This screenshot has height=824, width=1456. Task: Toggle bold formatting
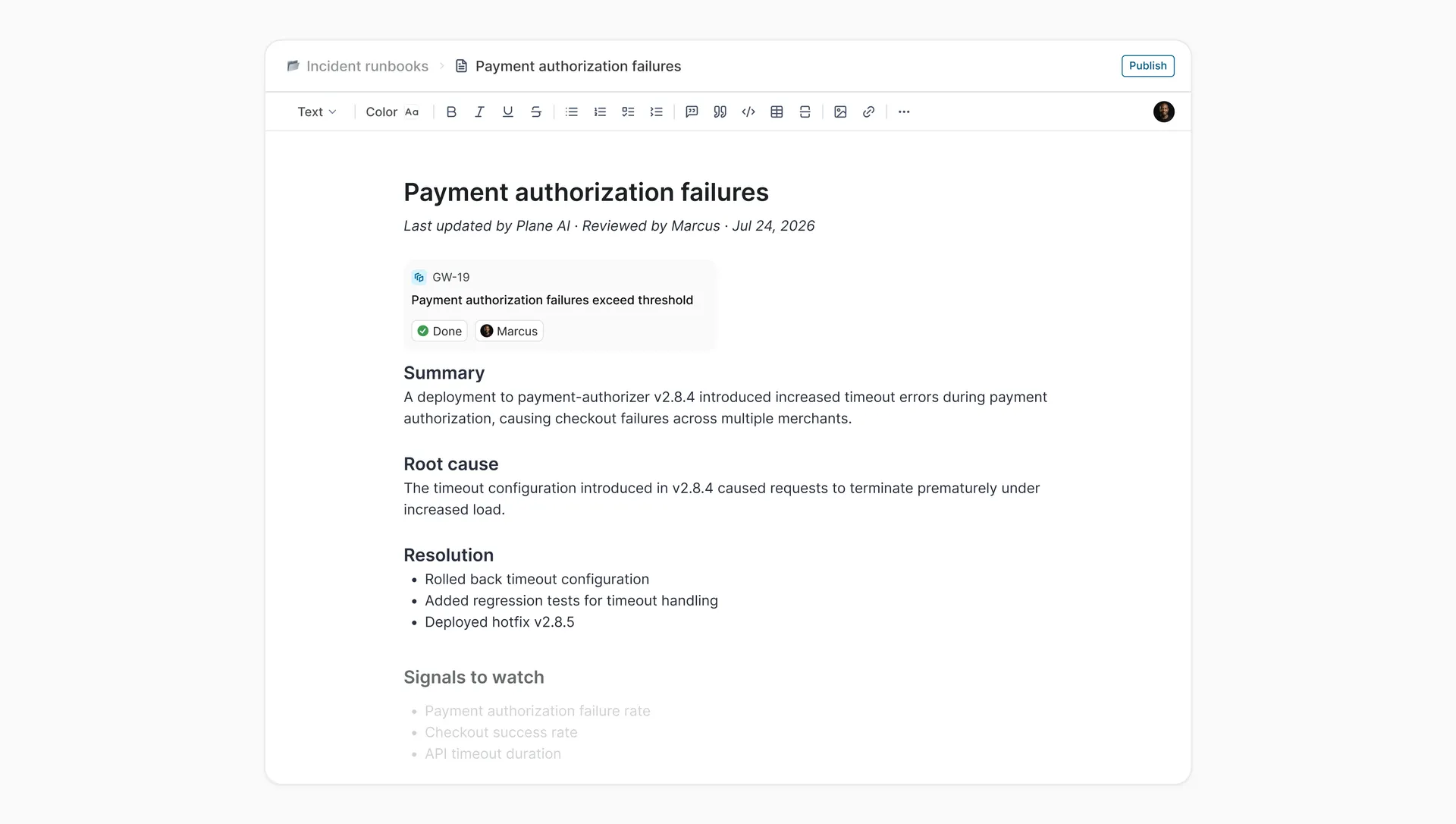(x=451, y=112)
